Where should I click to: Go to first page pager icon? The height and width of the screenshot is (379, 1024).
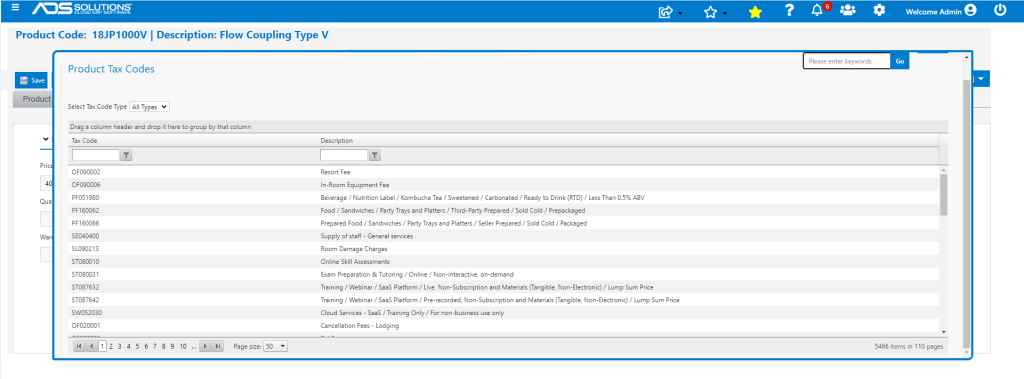pyautogui.click(x=79, y=346)
